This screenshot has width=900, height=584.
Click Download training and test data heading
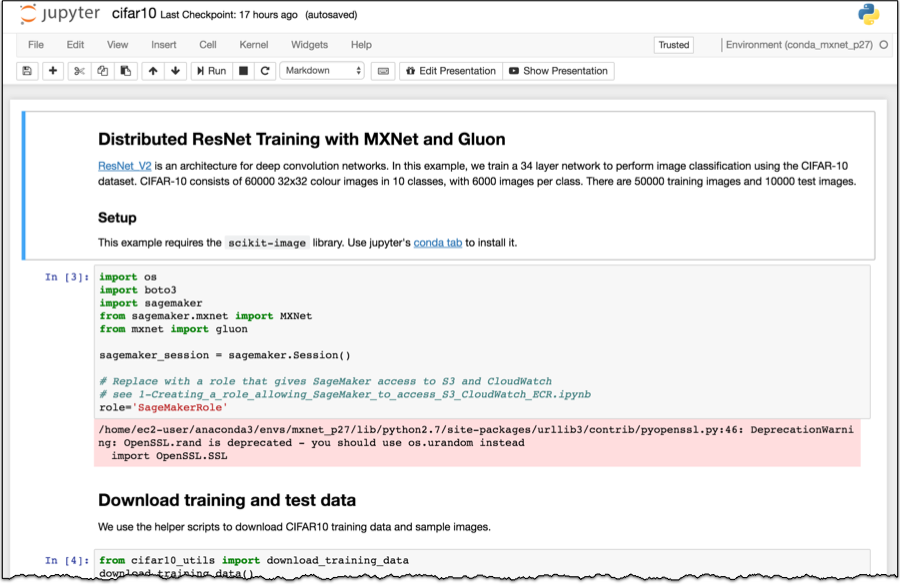227,500
